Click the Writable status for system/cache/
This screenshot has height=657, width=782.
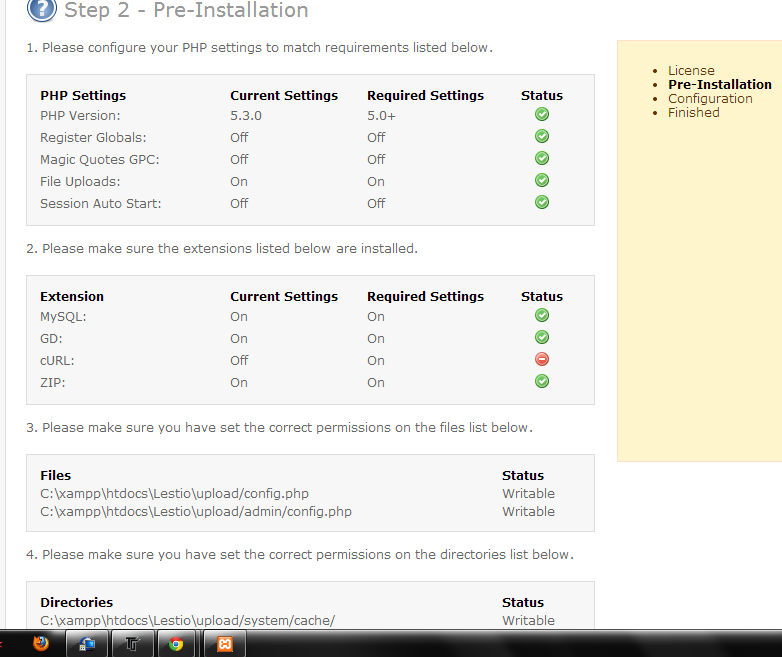tap(528, 620)
